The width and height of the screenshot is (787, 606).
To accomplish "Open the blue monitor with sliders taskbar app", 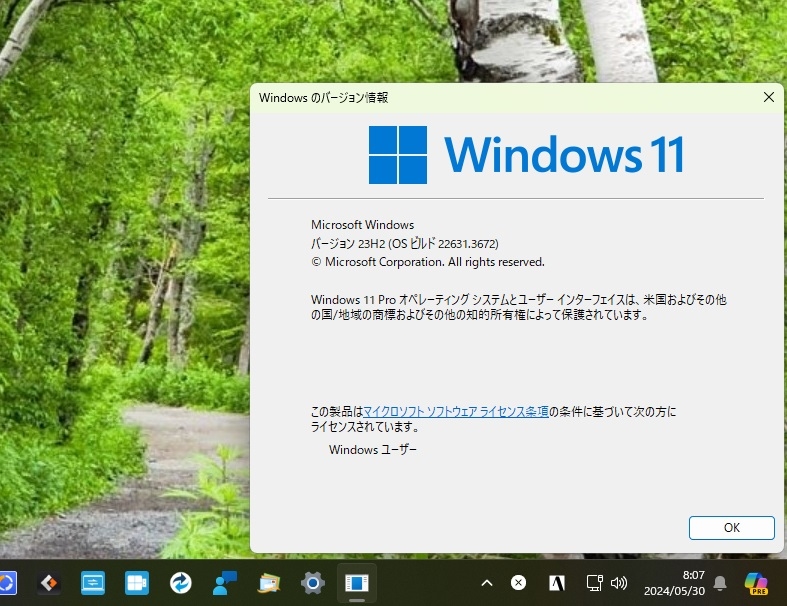I will coord(93,583).
